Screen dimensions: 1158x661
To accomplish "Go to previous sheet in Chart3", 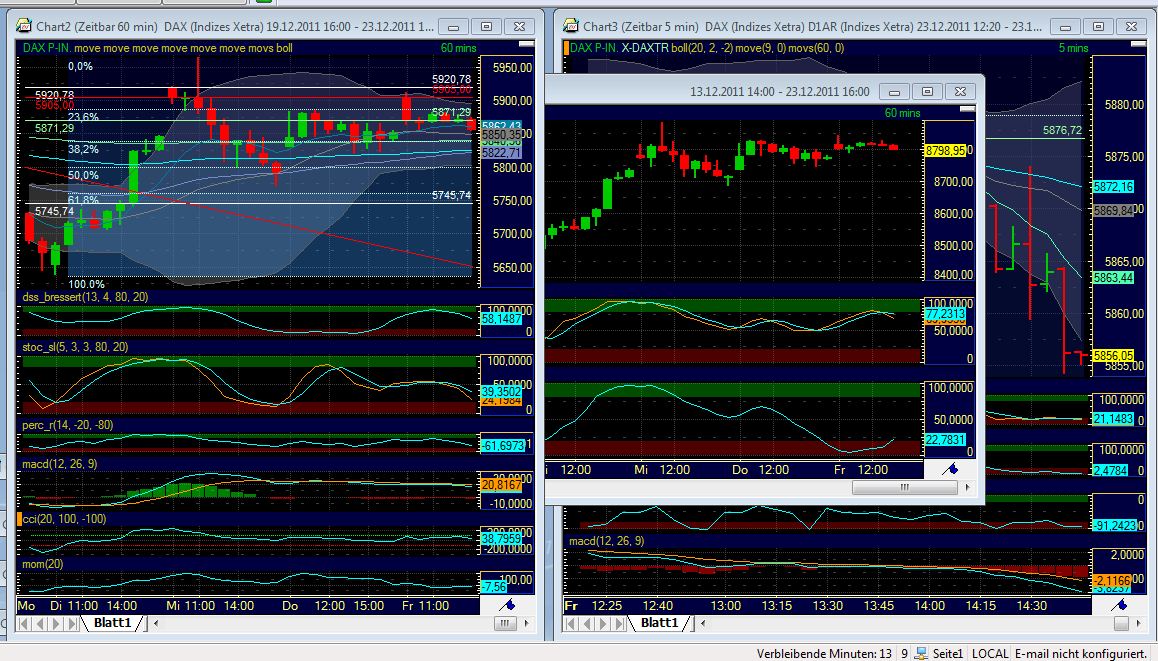I will coord(588,624).
